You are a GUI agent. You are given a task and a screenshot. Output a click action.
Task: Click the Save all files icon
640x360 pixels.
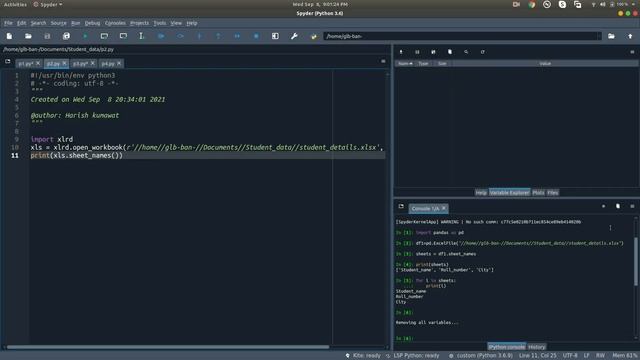coord(66,36)
